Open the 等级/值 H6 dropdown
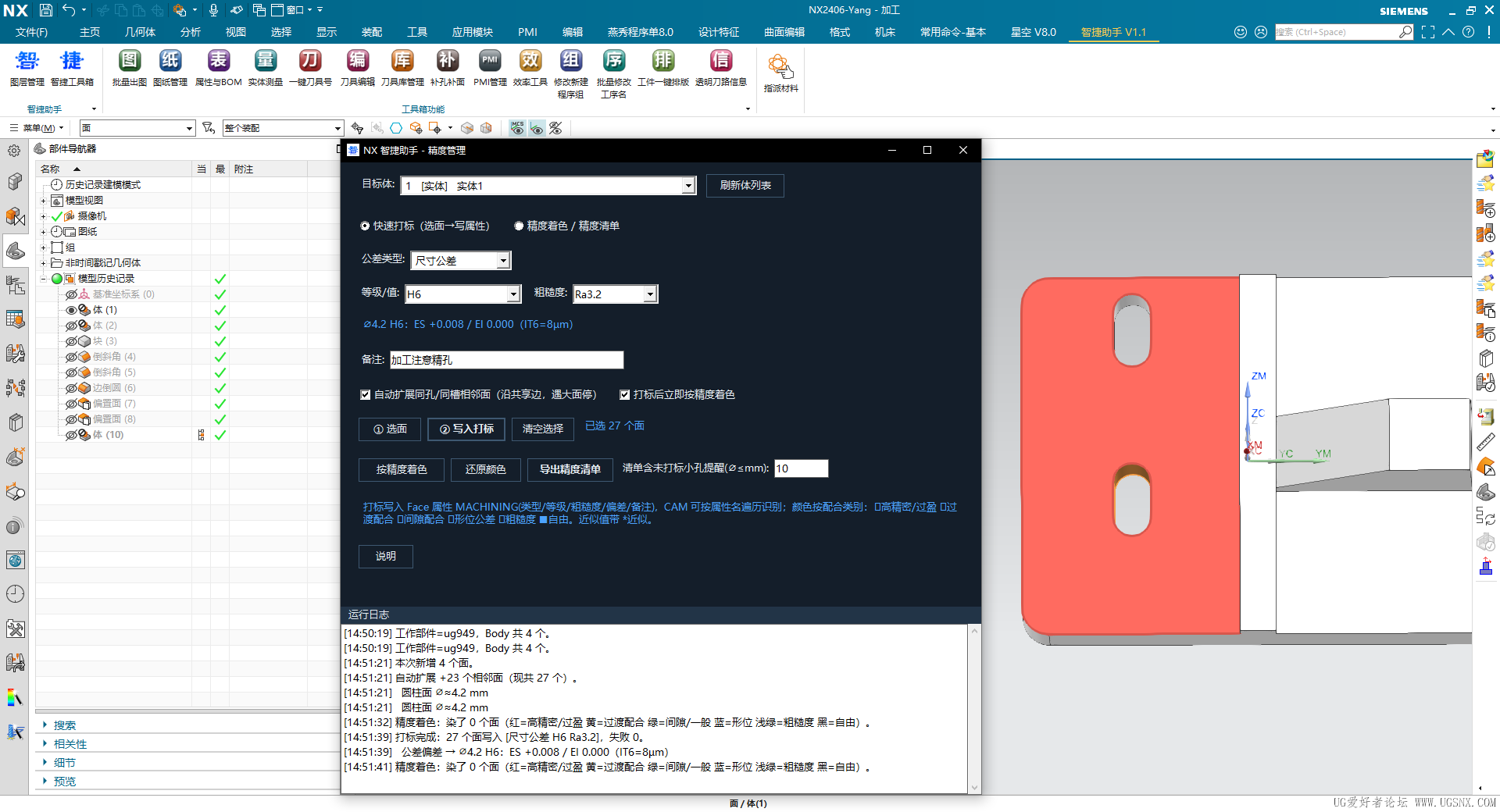 [512, 294]
